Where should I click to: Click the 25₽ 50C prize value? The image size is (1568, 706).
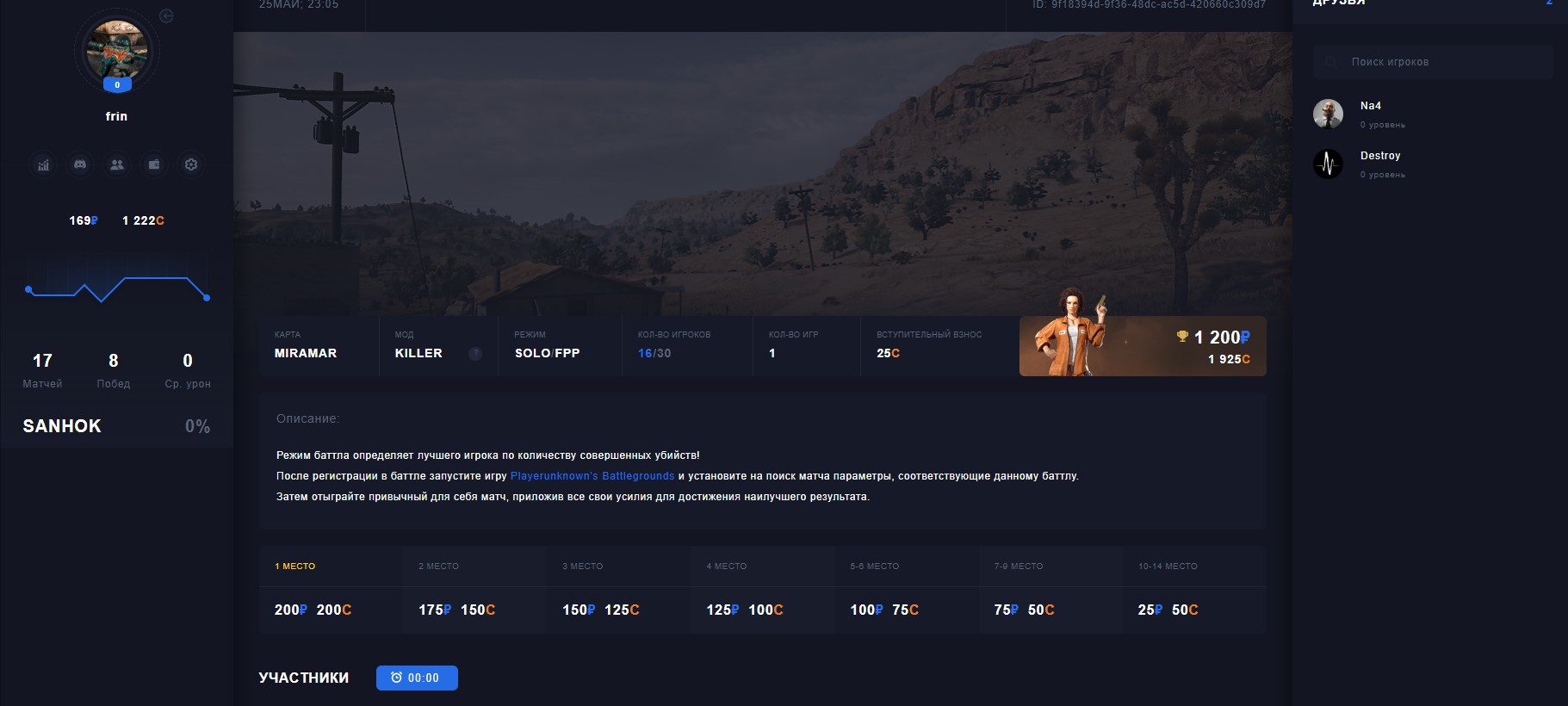[x=1168, y=610]
